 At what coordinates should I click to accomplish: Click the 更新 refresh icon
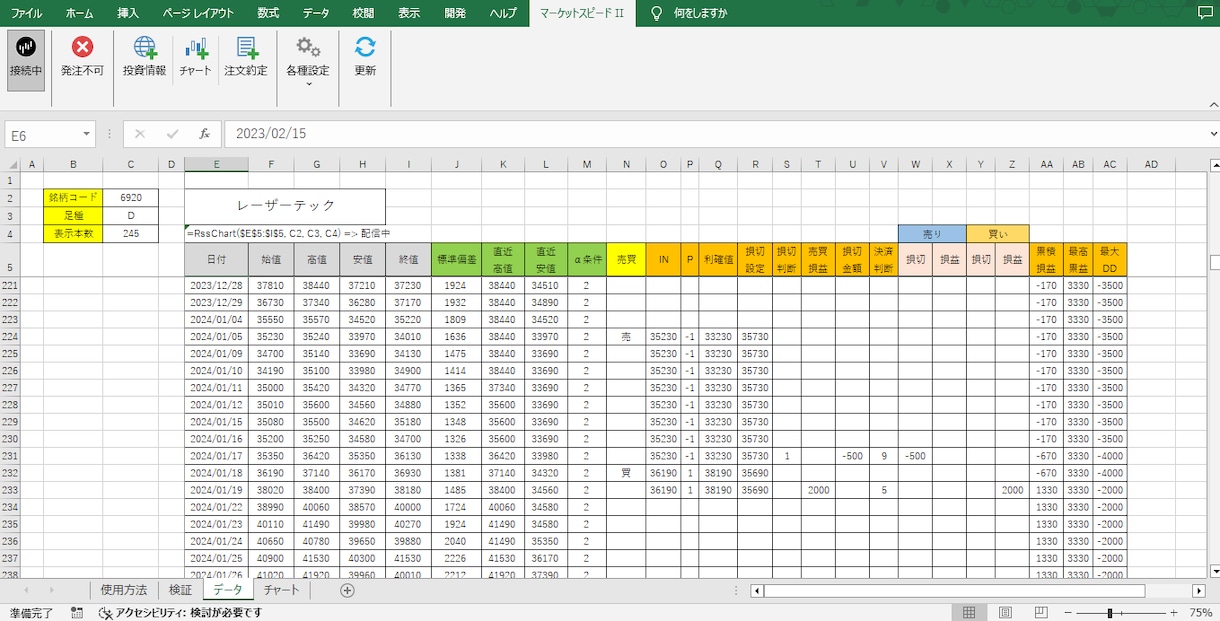(365, 58)
